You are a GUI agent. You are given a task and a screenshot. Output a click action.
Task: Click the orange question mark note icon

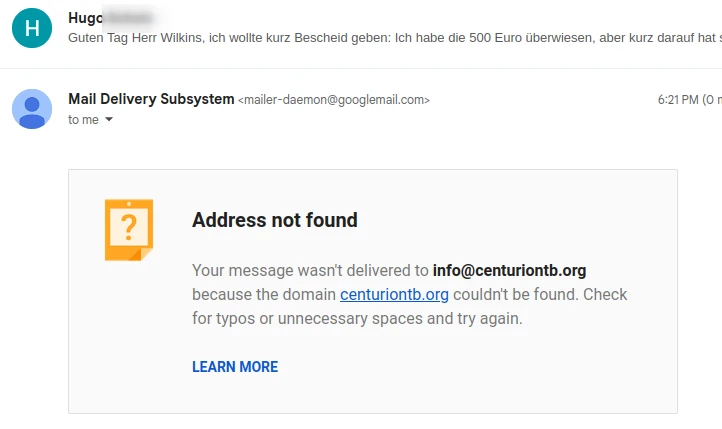(129, 230)
